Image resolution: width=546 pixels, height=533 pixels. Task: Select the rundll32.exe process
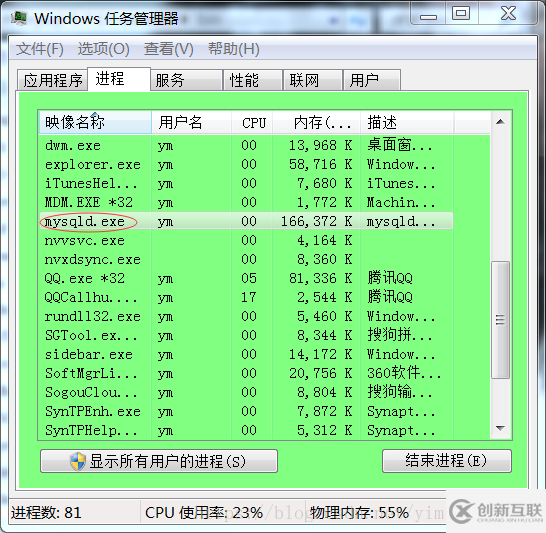tap(246, 316)
